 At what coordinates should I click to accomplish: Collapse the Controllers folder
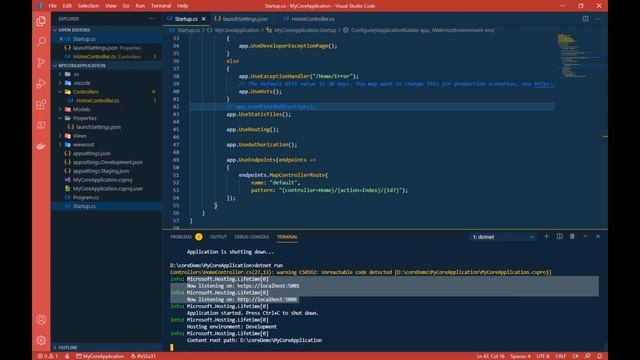(85, 92)
